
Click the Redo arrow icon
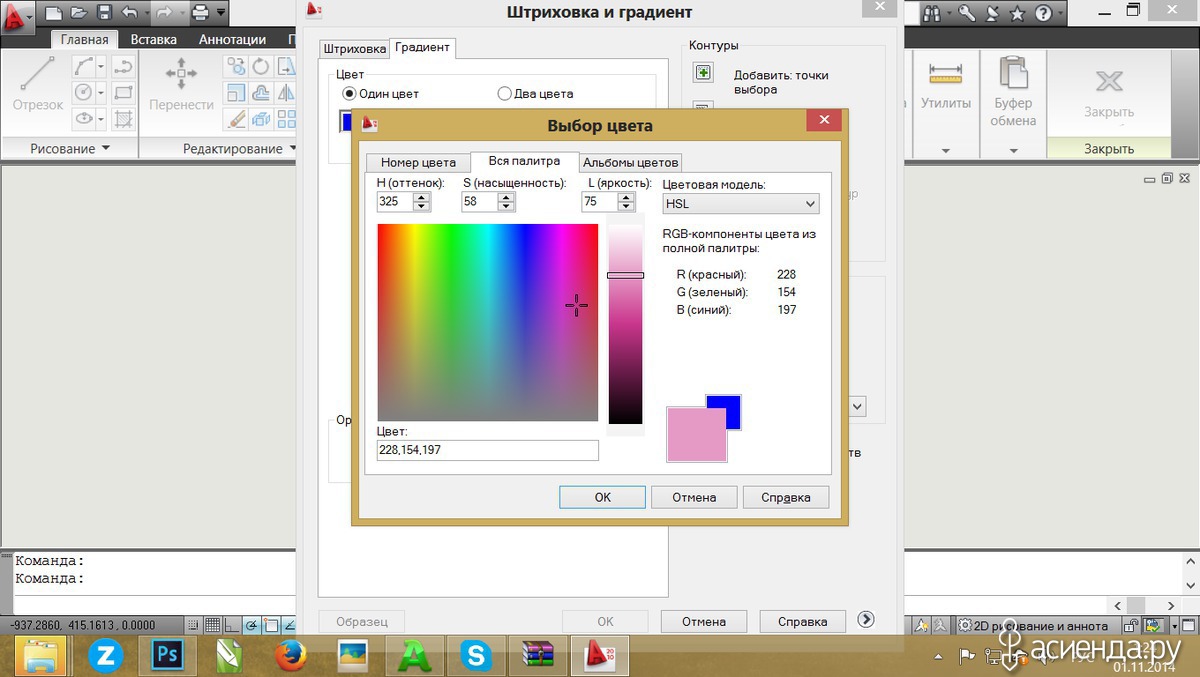point(164,13)
